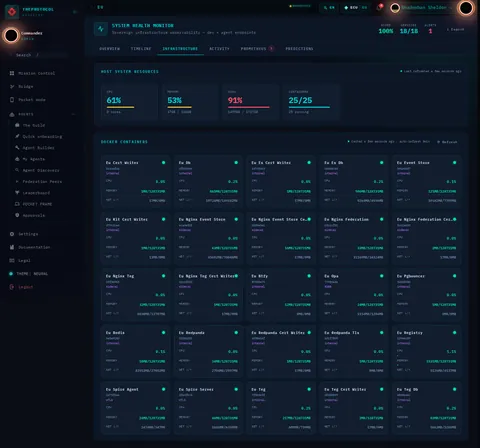Open the notifications bell with red badge
This screenshot has width=480, height=448.
(380, 7)
